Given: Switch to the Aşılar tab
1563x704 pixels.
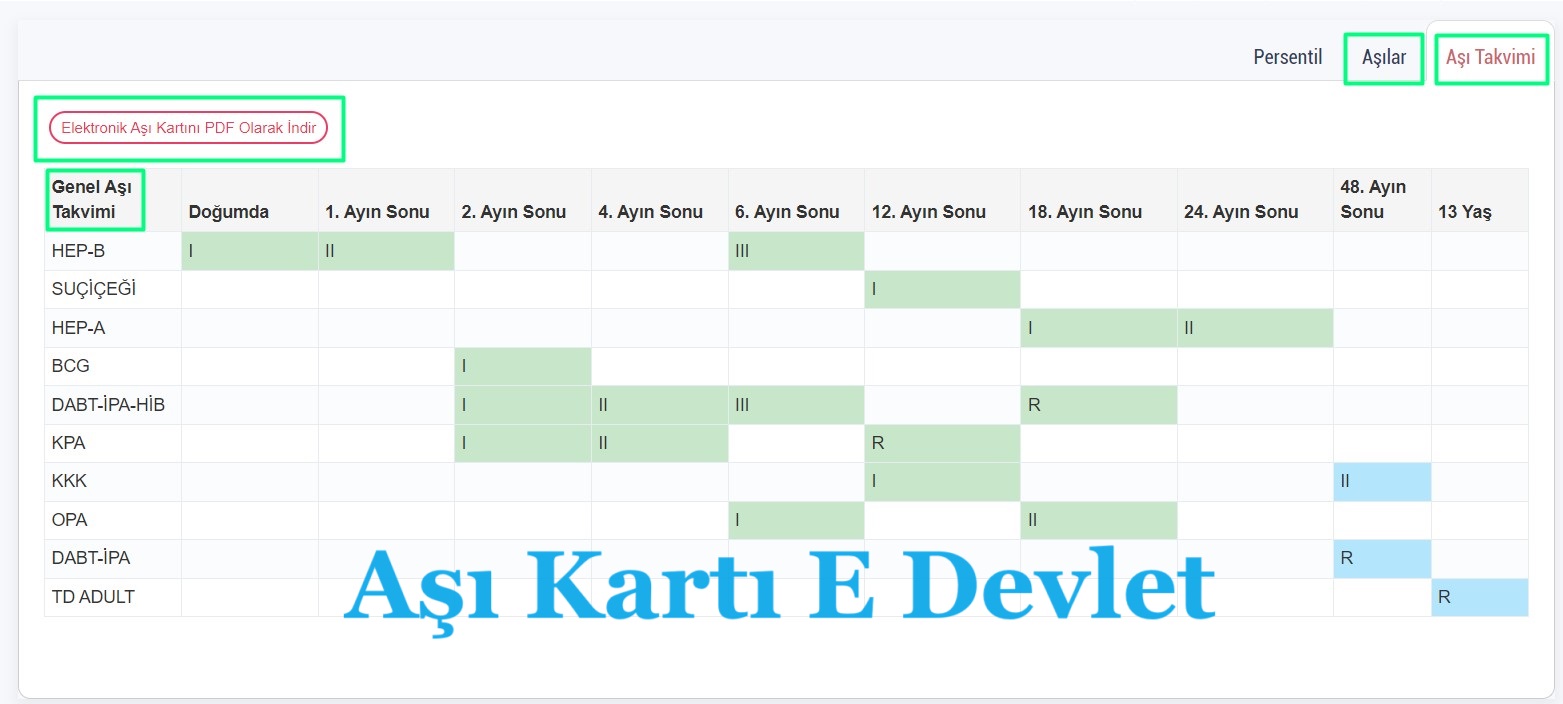Looking at the screenshot, I should click(x=1384, y=57).
